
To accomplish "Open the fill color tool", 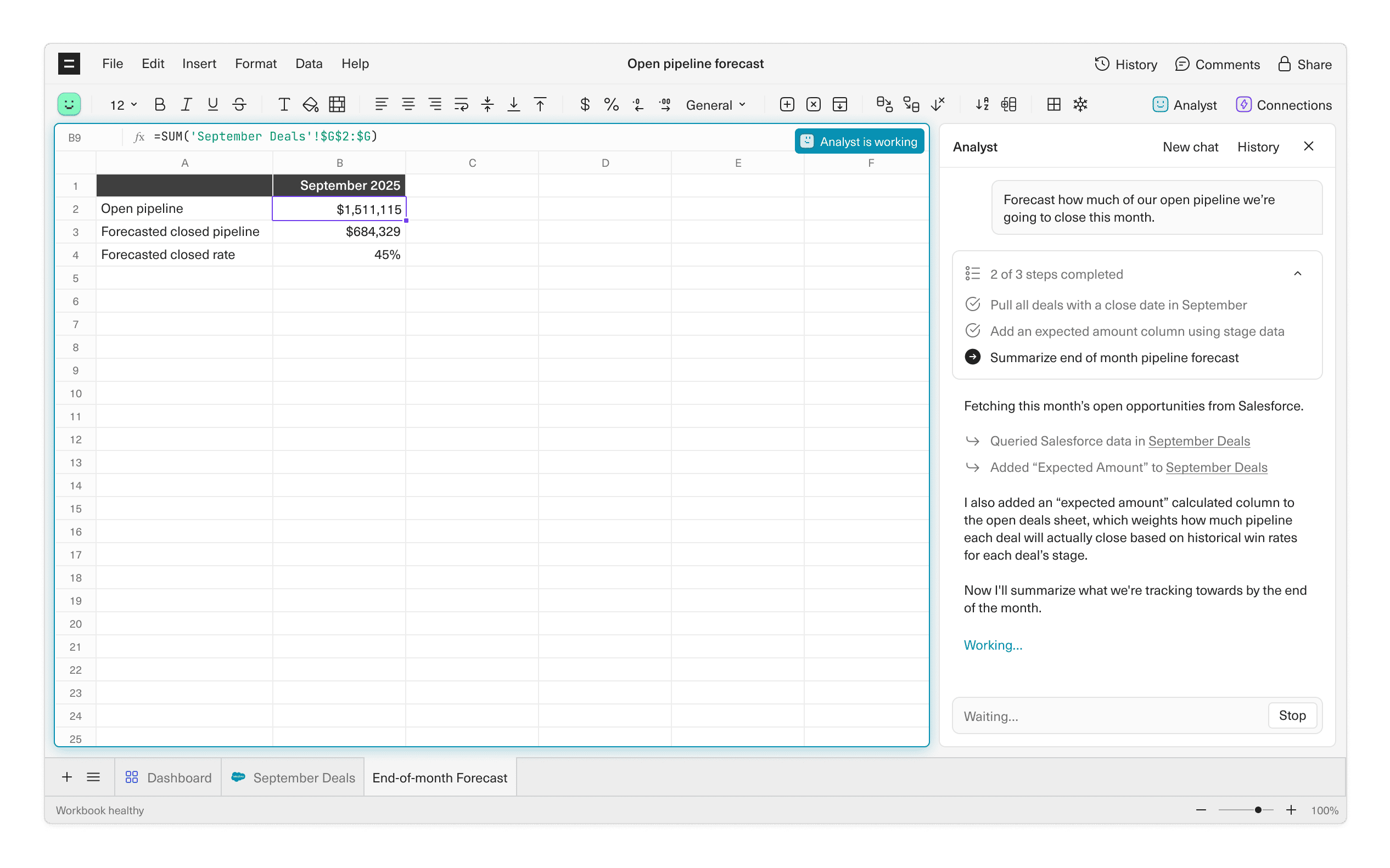I will (x=310, y=104).
